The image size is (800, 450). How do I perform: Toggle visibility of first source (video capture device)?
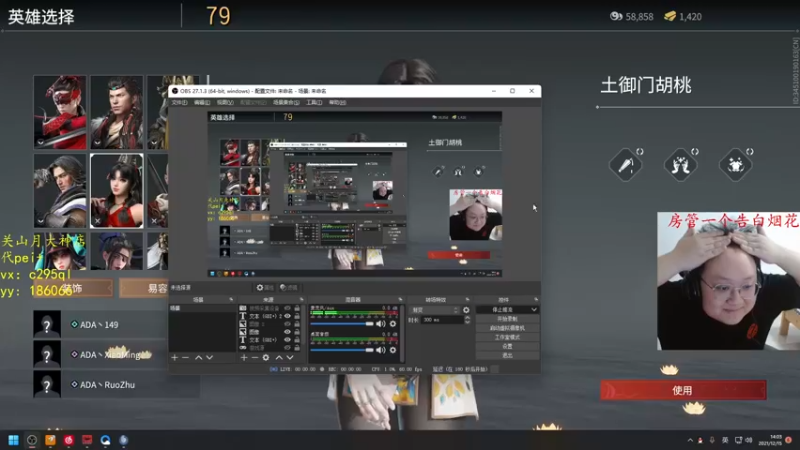point(287,308)
